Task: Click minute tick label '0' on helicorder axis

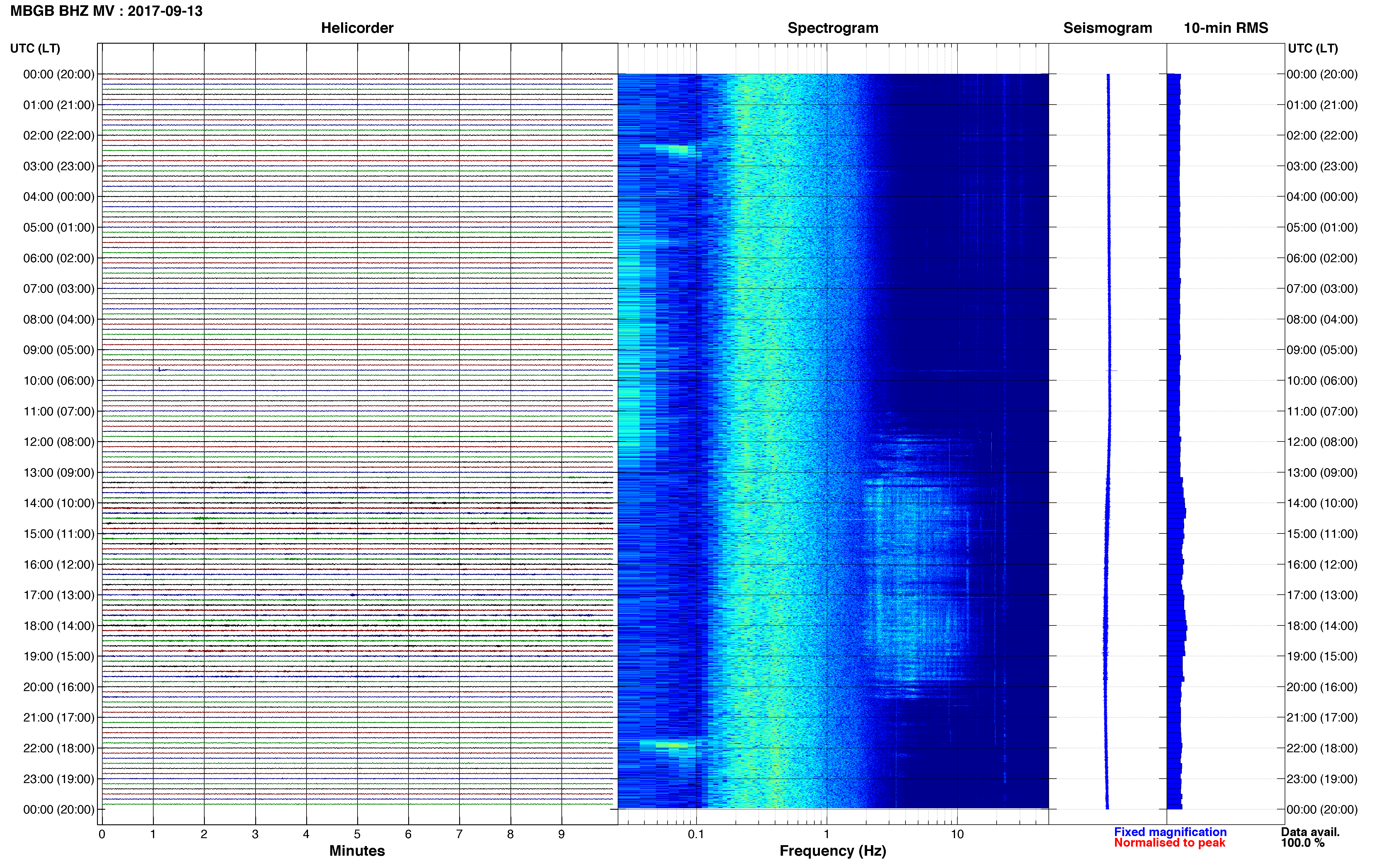Action: click(102, 834)
